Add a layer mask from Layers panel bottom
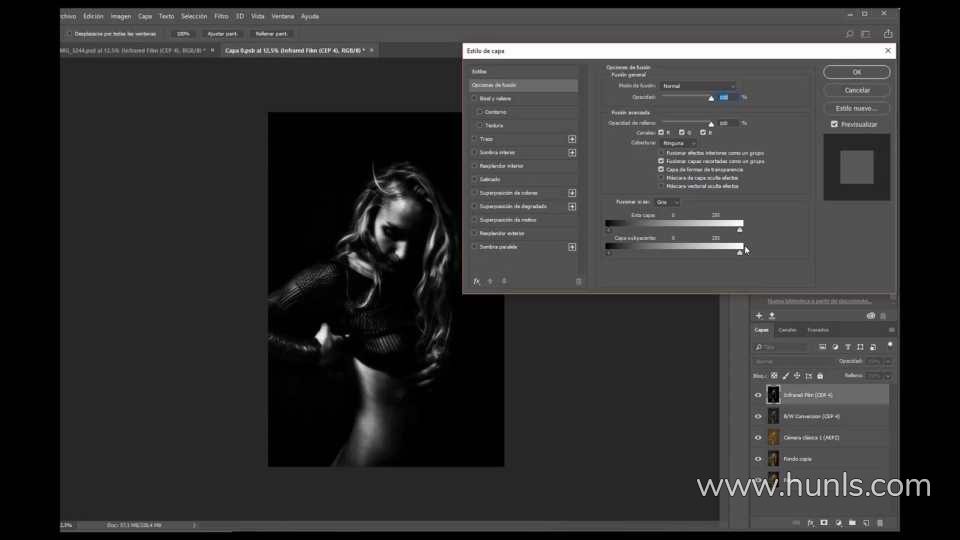The height and width of the screenshot is (540, 960). click(824, 522)
